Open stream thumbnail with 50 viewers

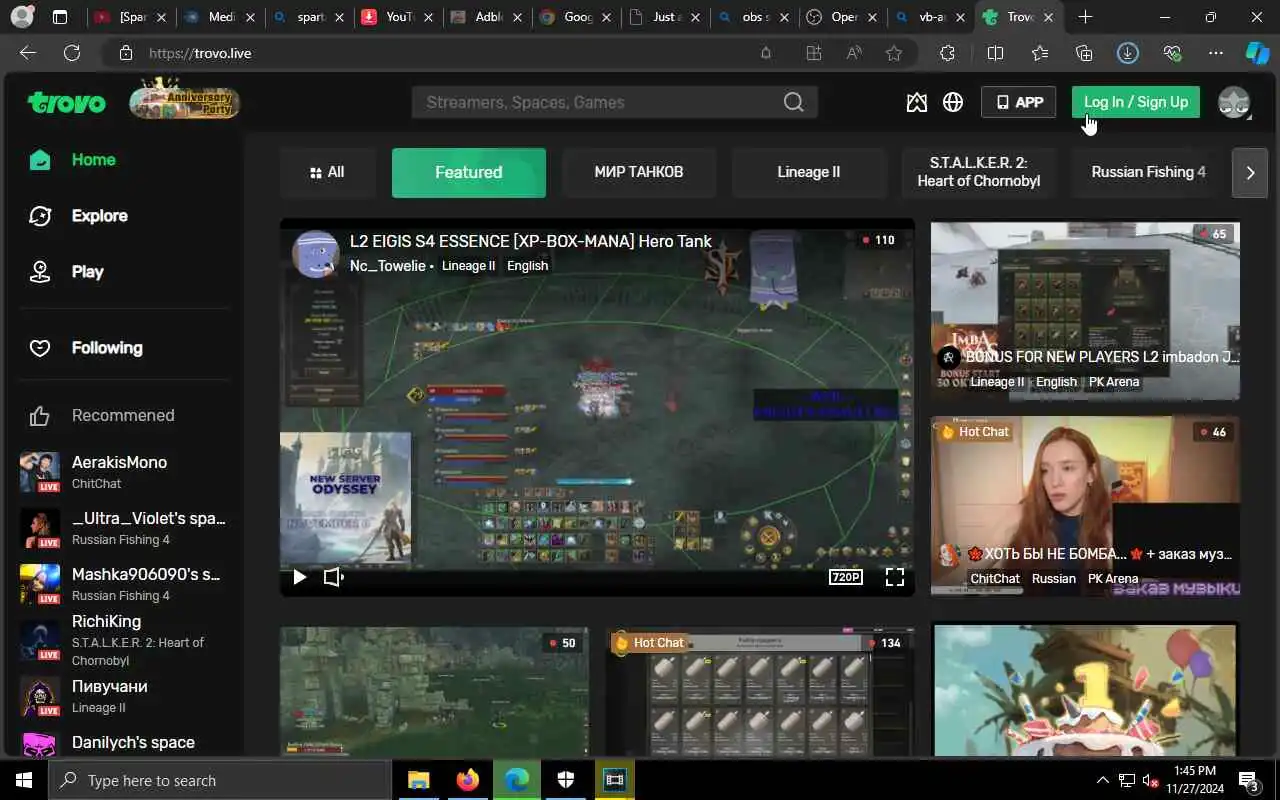(434, 691)
